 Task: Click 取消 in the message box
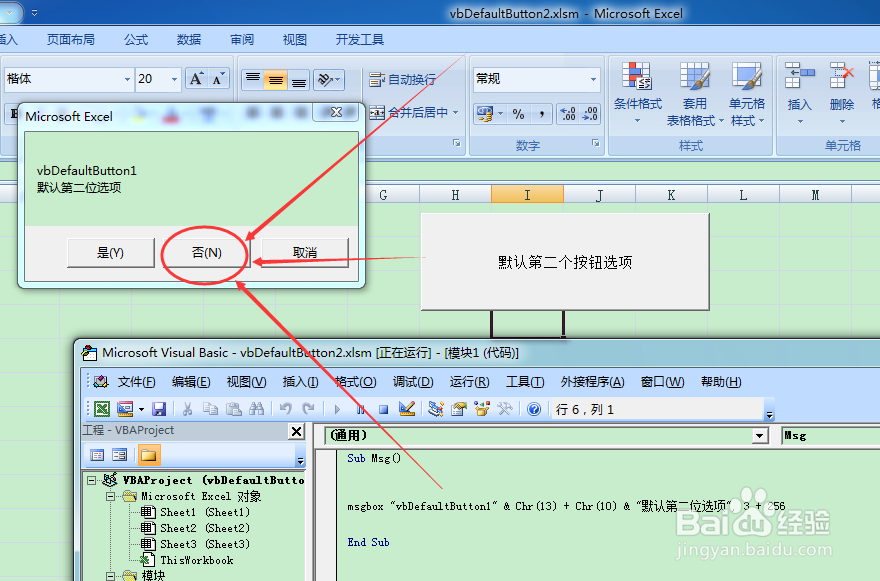click(x=305, y=253)
